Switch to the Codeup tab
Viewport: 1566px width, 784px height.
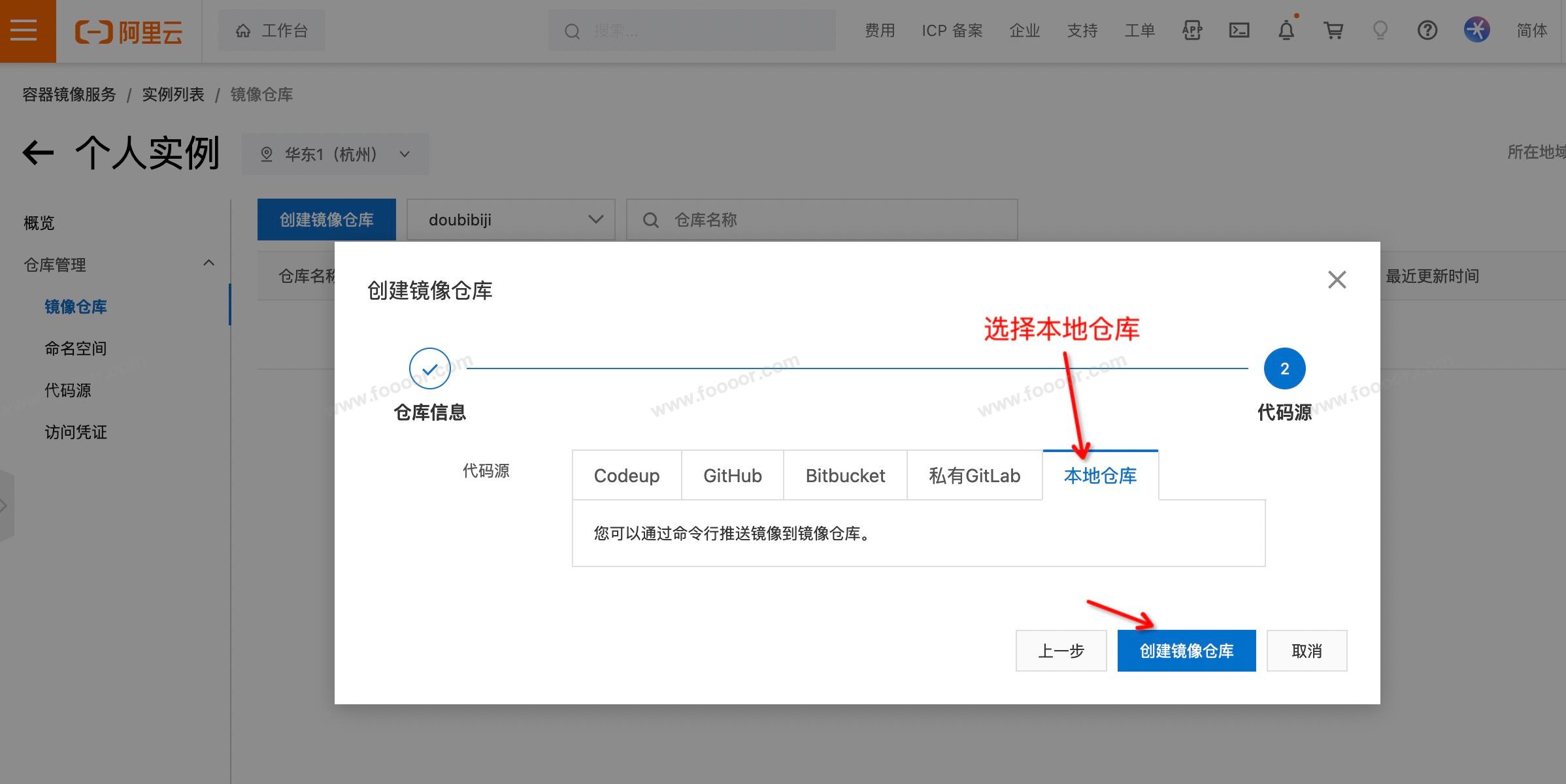pos(626,476)
